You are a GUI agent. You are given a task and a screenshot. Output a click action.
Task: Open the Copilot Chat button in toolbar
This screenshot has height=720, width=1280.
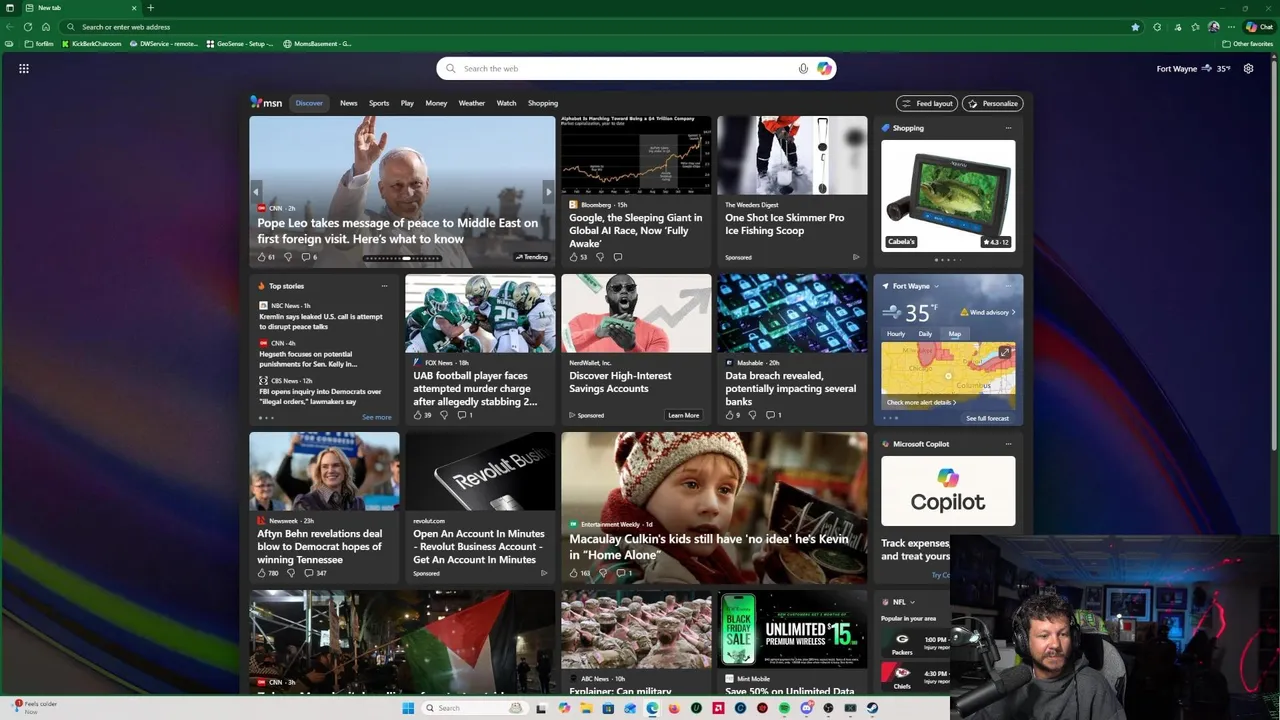pyautogui.click(x=1259, y=27)
